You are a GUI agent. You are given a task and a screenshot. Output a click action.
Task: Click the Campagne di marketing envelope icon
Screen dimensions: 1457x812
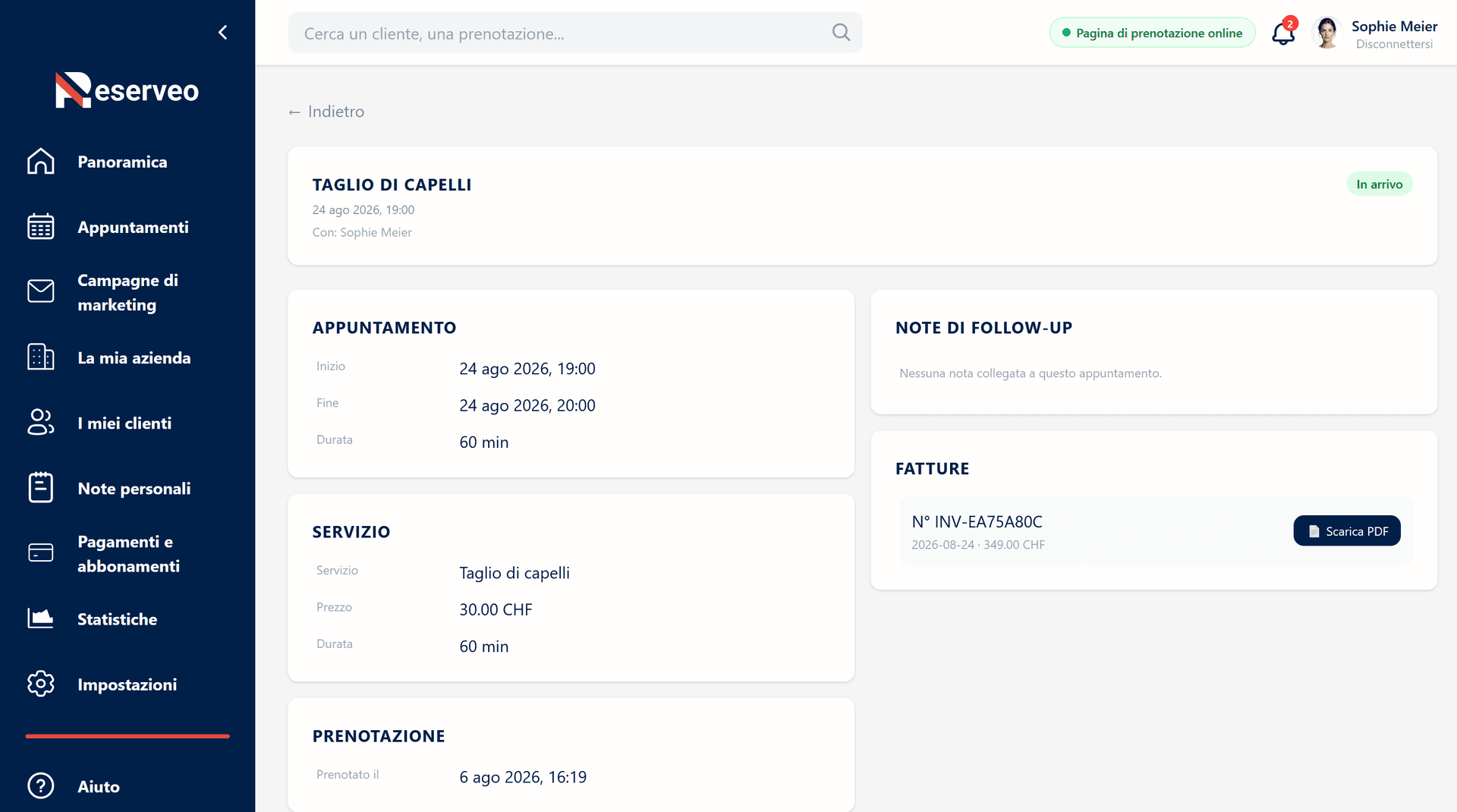pos(41,291)
